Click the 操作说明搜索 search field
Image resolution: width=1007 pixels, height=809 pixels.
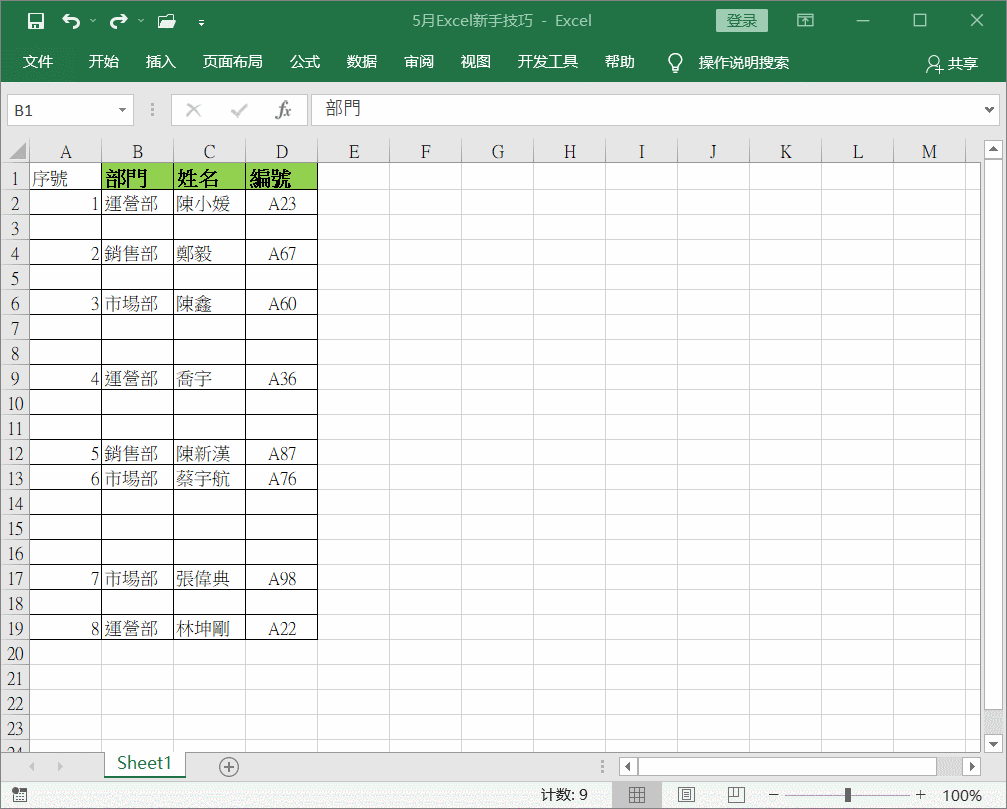pyautogui.click(x=744, y=62)
